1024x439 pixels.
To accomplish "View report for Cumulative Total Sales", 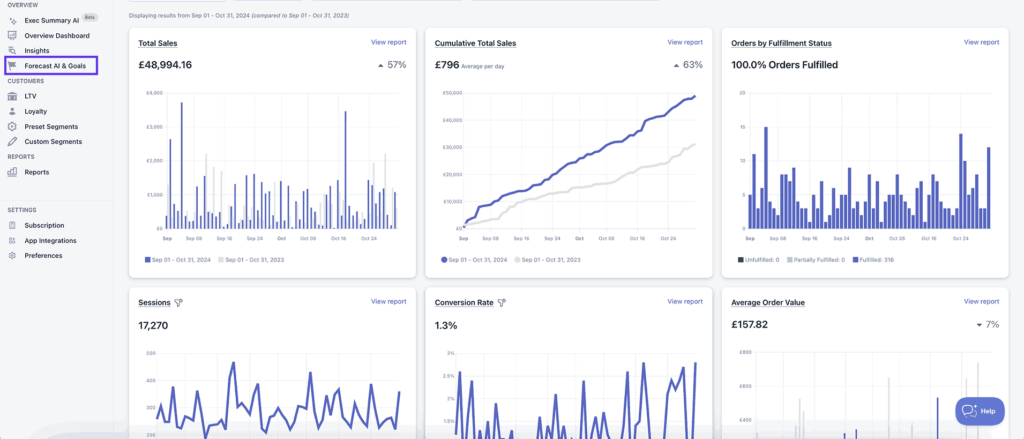I will coord(685,42).
